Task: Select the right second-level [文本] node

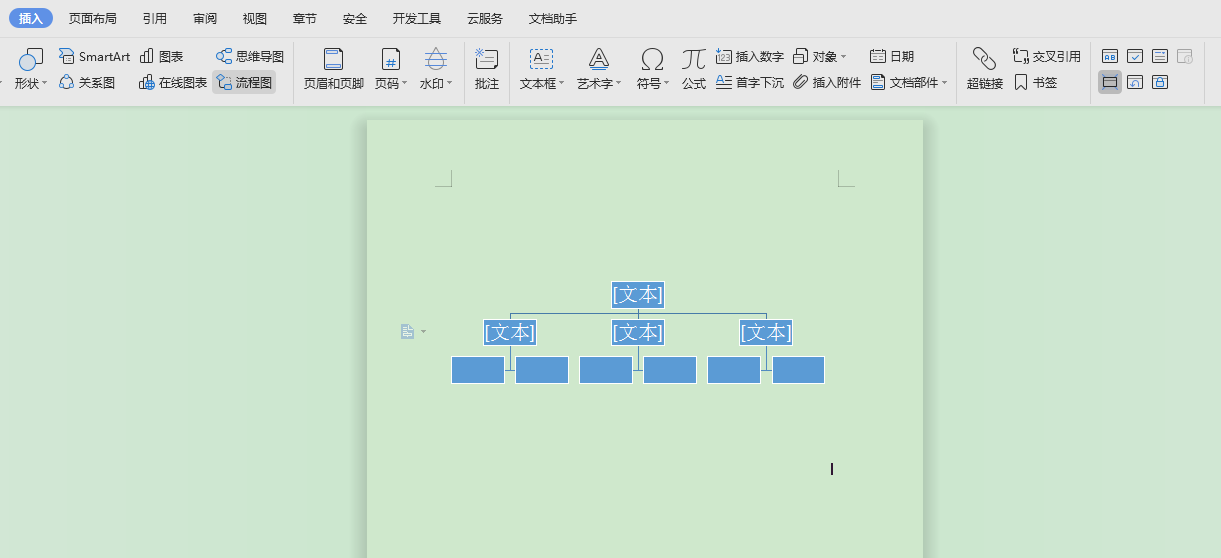Action: coord(766,332)
